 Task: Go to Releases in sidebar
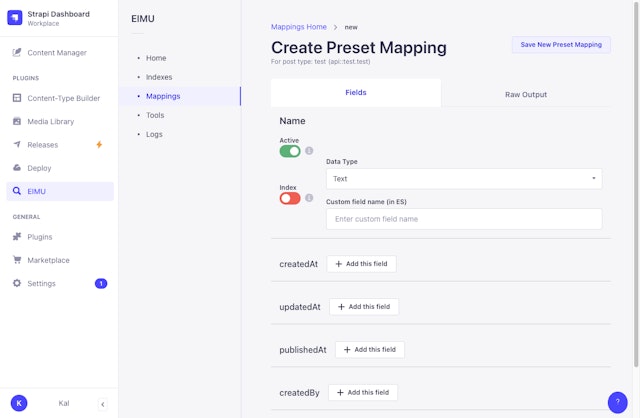[42, 144]
